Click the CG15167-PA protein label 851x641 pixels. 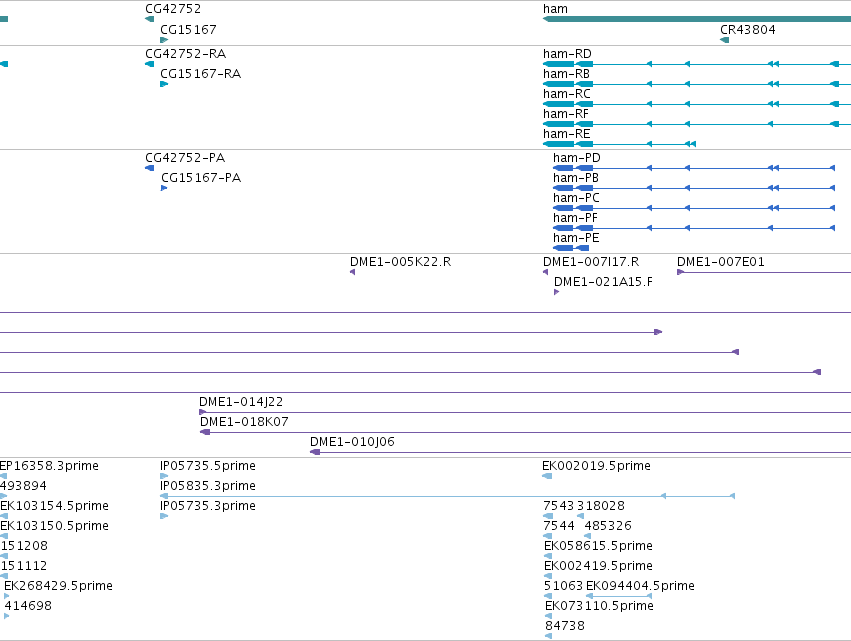click(201, 177)
